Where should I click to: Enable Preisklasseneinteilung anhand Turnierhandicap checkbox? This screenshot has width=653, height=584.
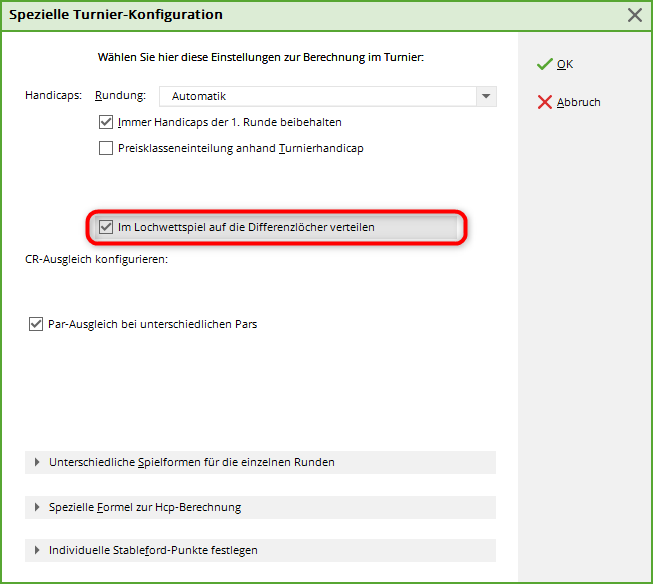[x=107, y=149]
